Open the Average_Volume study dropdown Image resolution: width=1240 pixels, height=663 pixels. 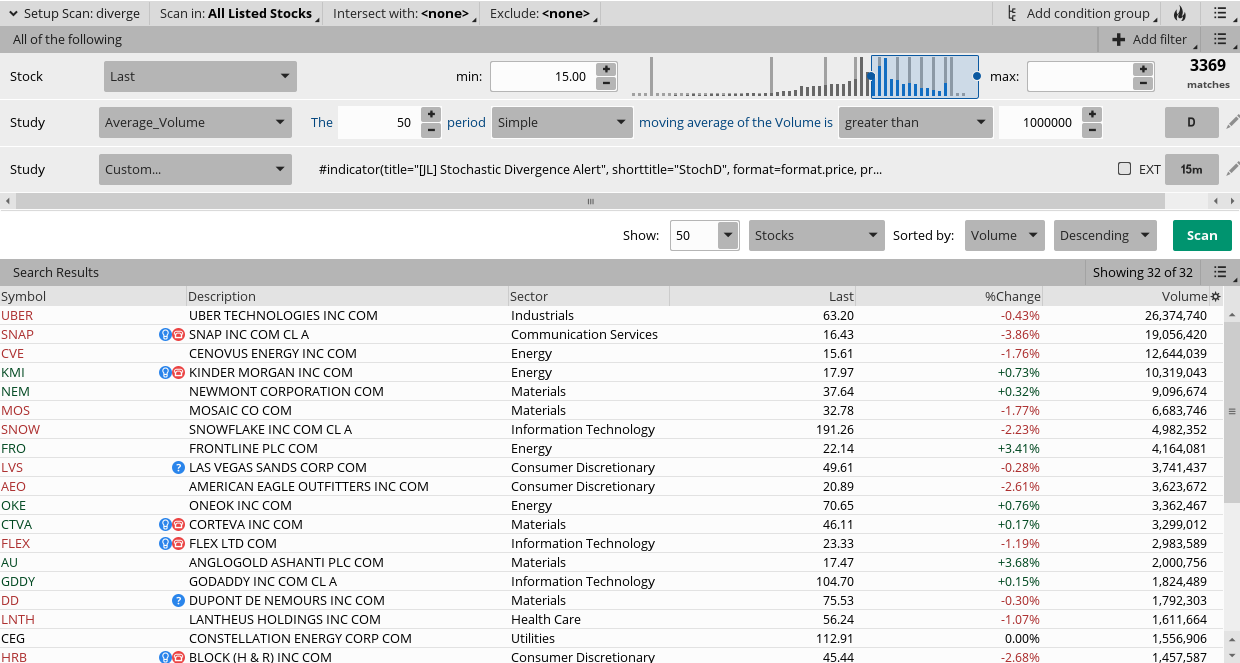(195, 123)
